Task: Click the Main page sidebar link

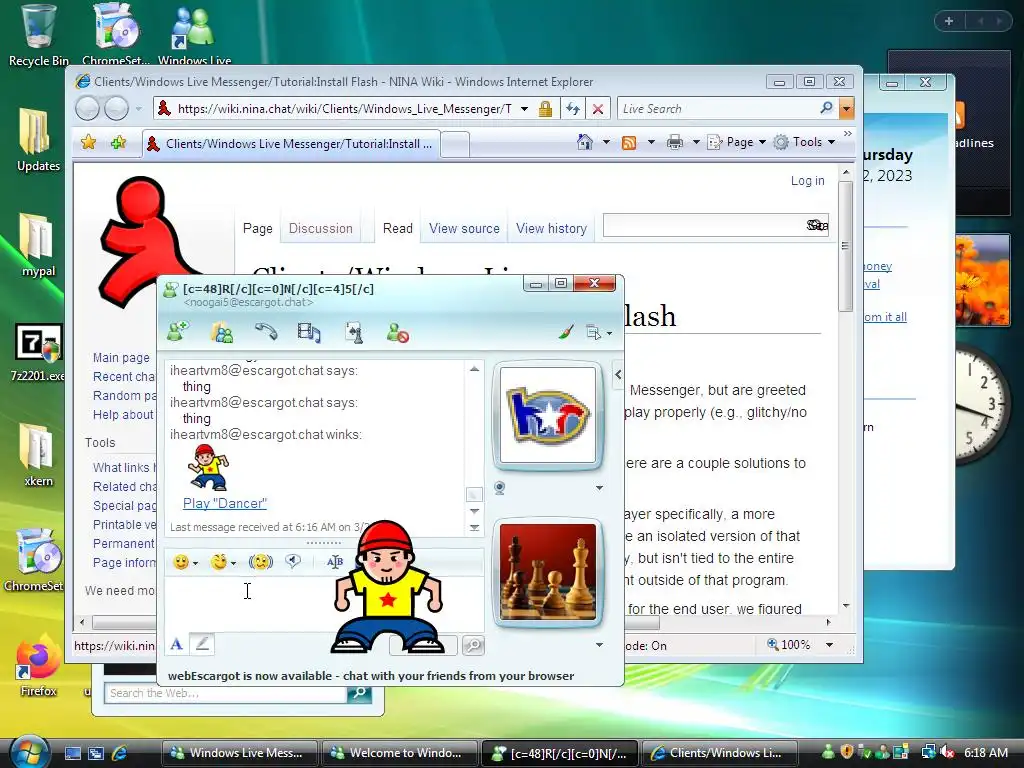Action: point(121,358)
